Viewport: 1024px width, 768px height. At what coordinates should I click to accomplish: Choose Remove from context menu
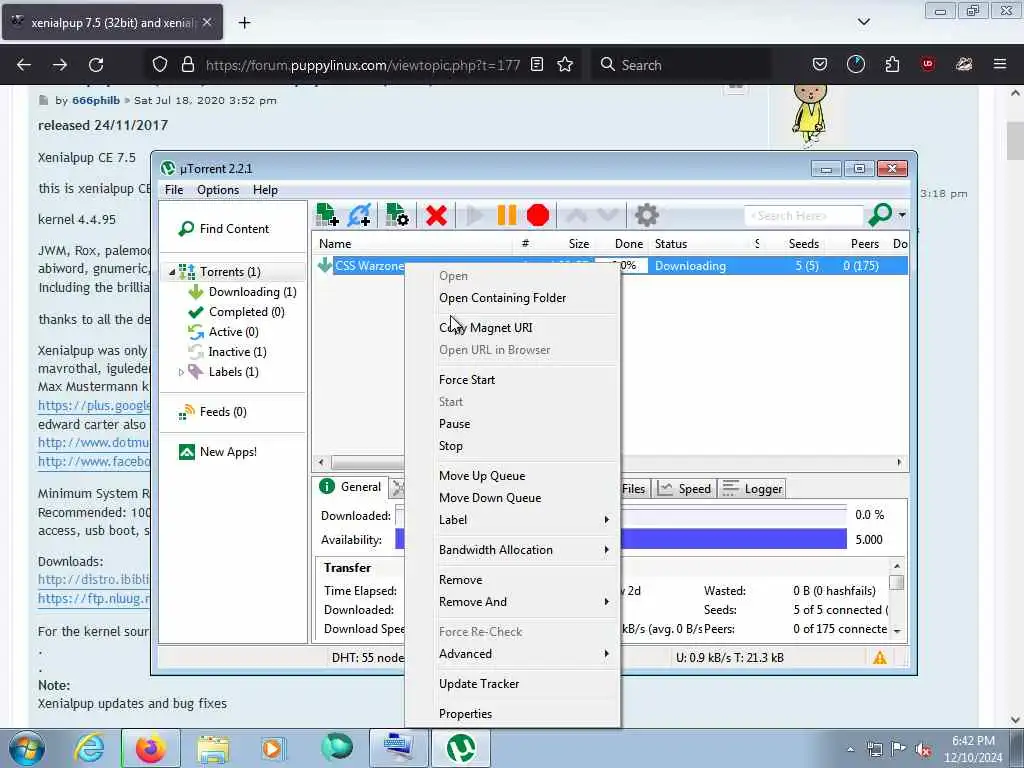pos(512,580)
